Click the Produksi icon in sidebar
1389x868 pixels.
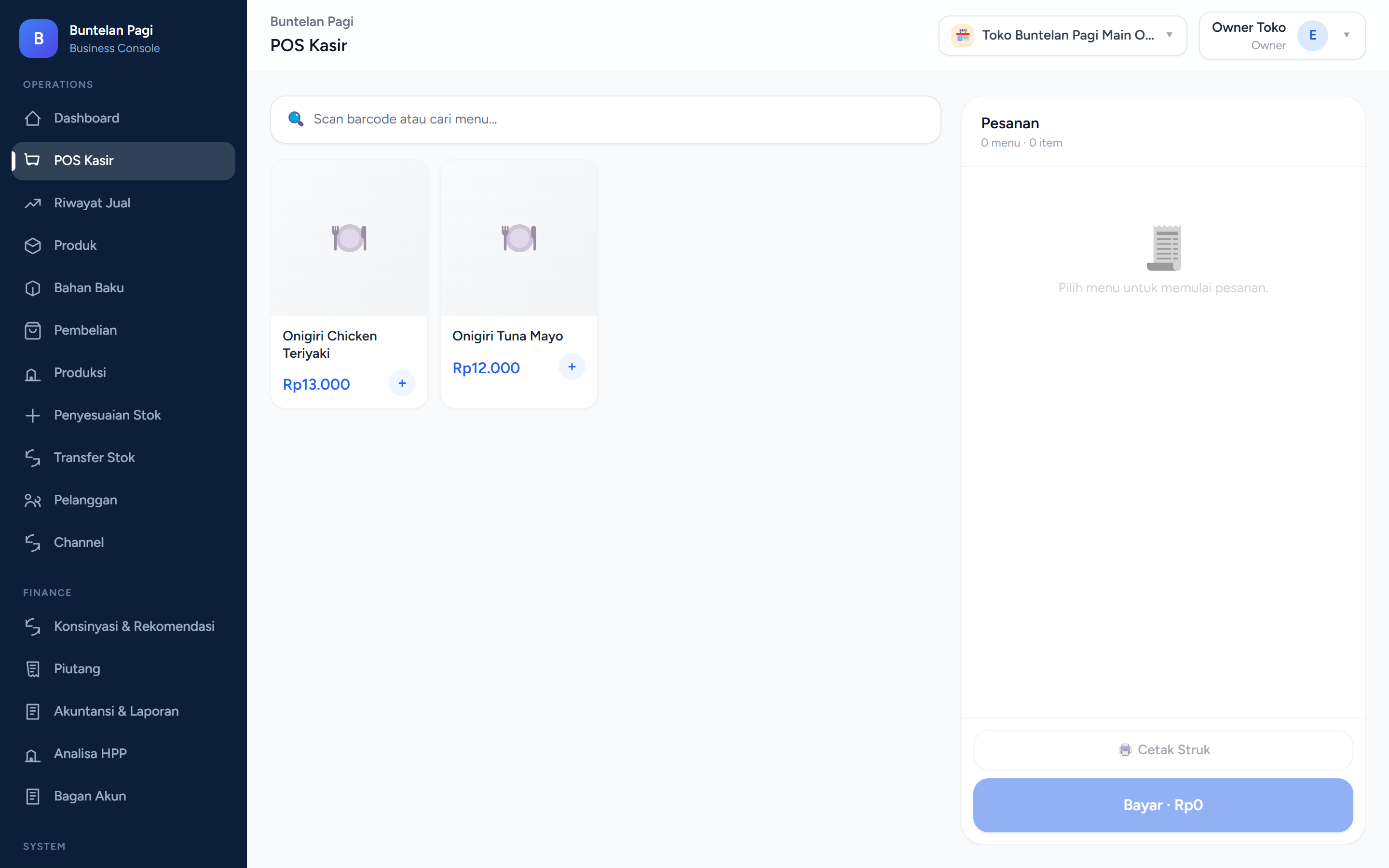click(33, 373)
